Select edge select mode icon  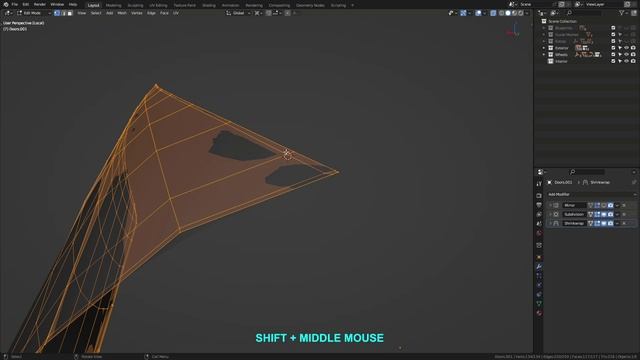[63, 13]
